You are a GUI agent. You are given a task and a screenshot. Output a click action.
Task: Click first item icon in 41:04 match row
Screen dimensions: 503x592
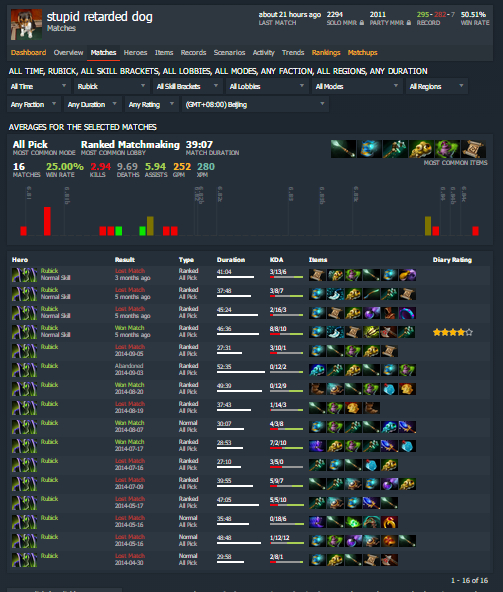coord(317,275)
